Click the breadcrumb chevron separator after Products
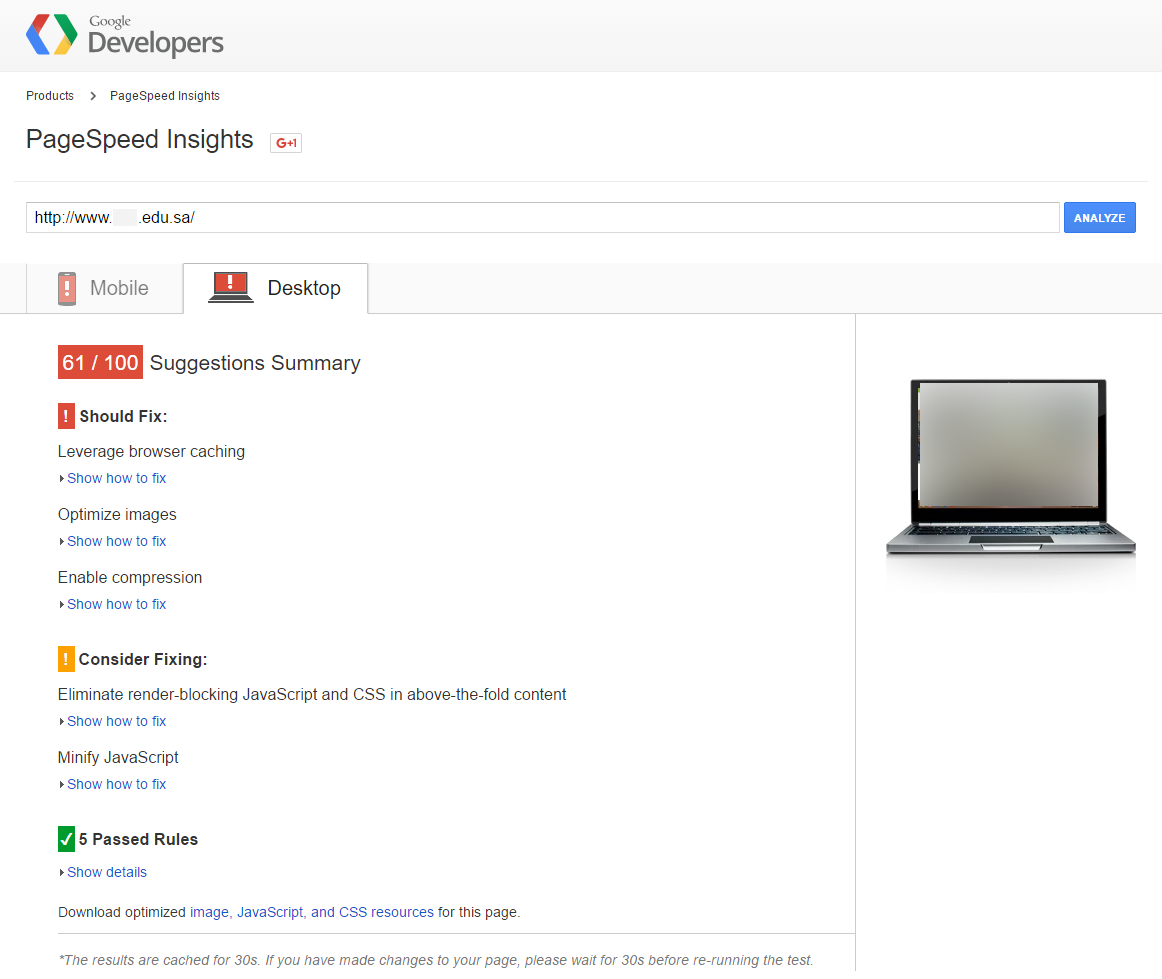 tap(93, 96)
